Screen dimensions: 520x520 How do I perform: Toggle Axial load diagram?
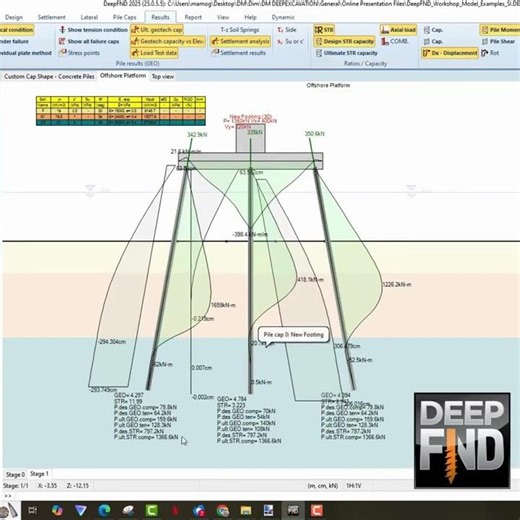click(398, 30)
